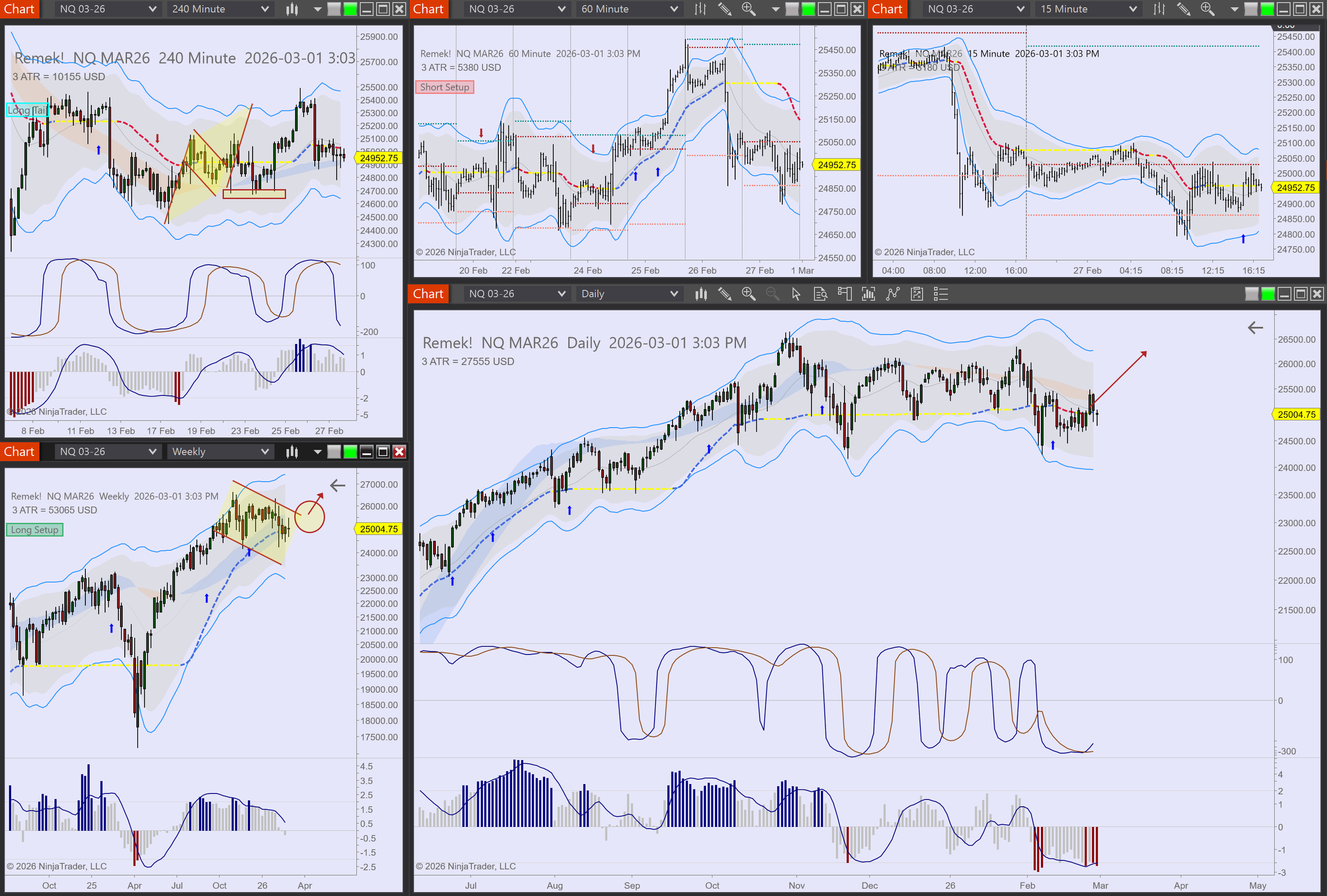Image resolution: width=1327 pixels, height=896 pixels.
Task: Open bar style icon on Daily chart
Action: pos(701,294)
